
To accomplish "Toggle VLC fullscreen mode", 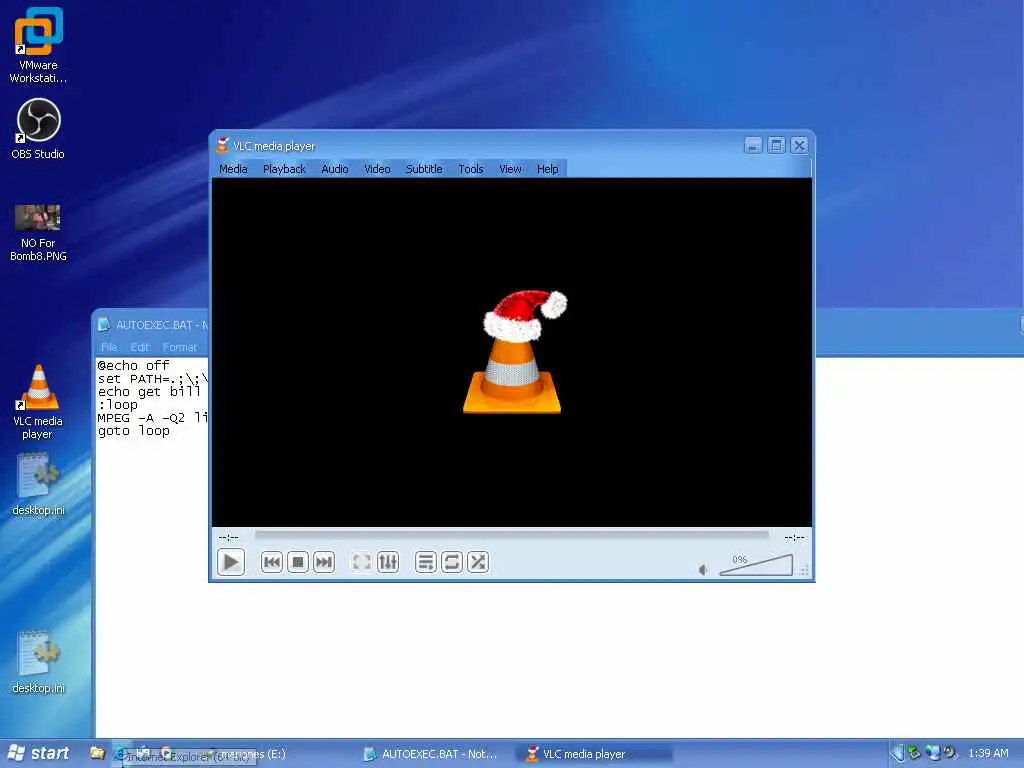I will tap(361, 562).
